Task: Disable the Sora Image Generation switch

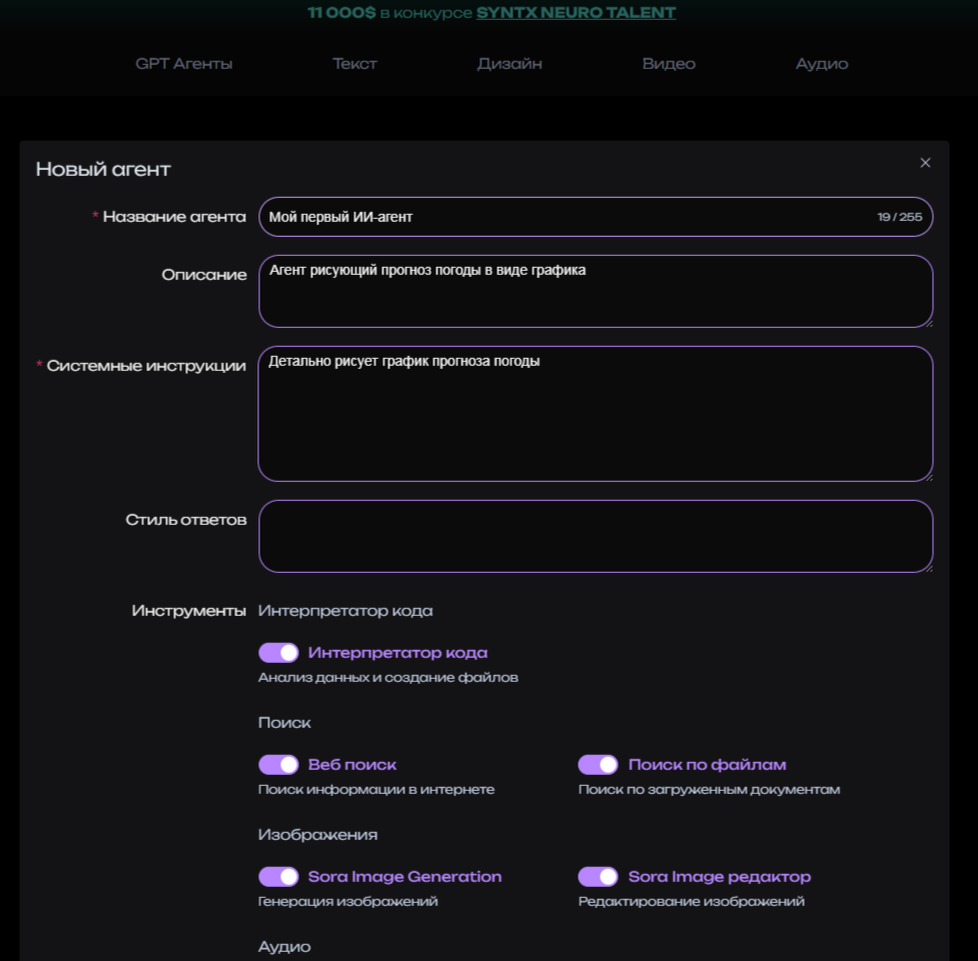Action: (279, 877)
